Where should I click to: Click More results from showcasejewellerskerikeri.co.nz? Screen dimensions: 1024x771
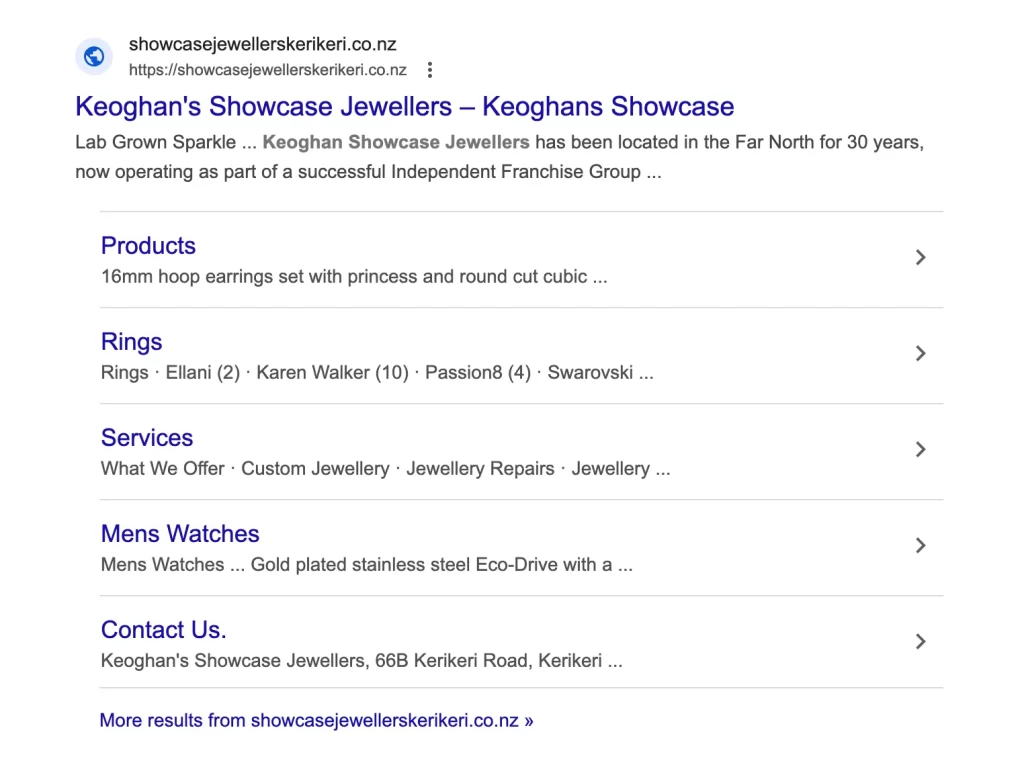click(x=316, y=720)
